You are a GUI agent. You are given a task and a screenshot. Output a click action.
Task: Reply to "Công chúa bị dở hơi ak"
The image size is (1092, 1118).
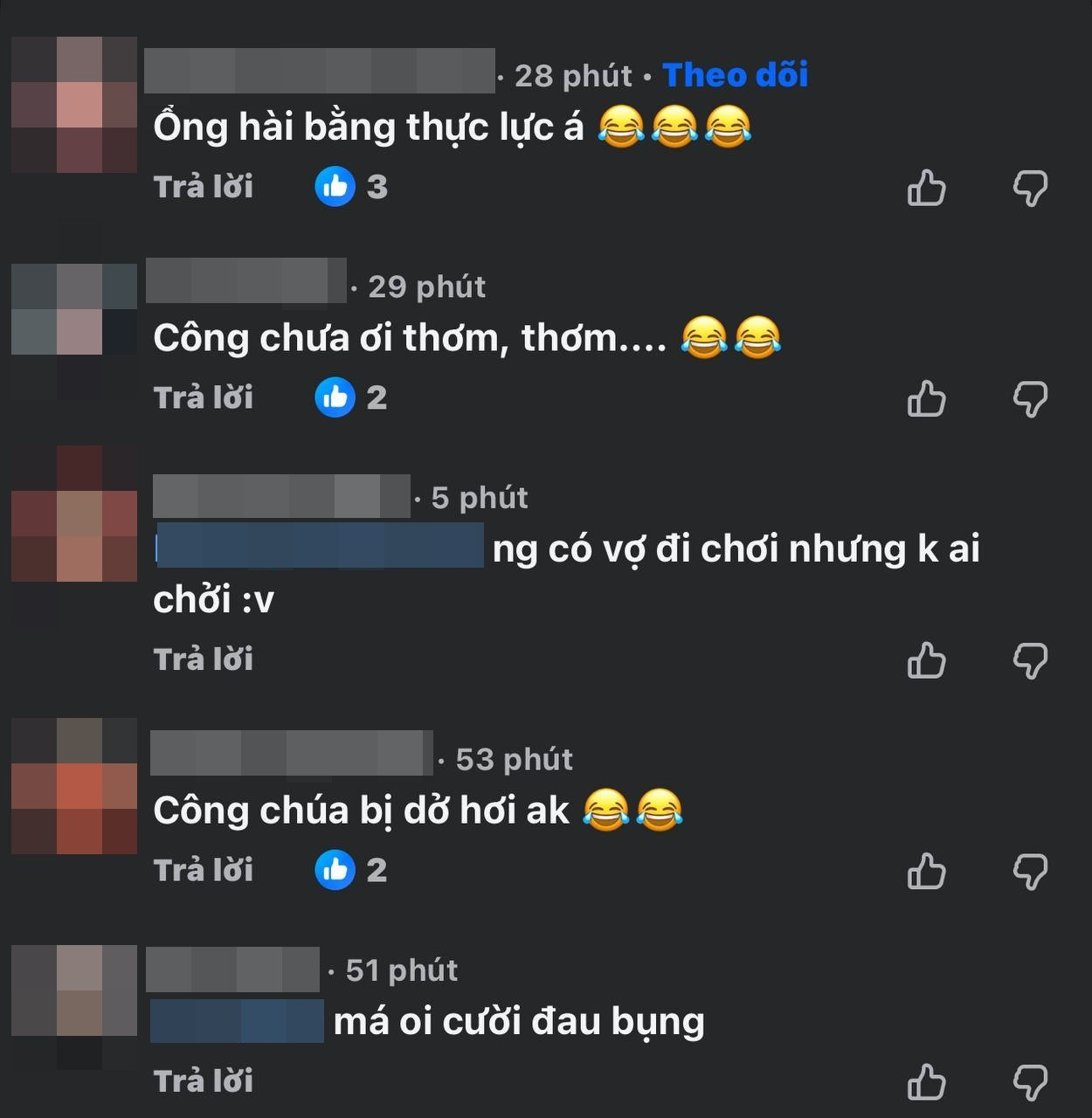[204, 870]
